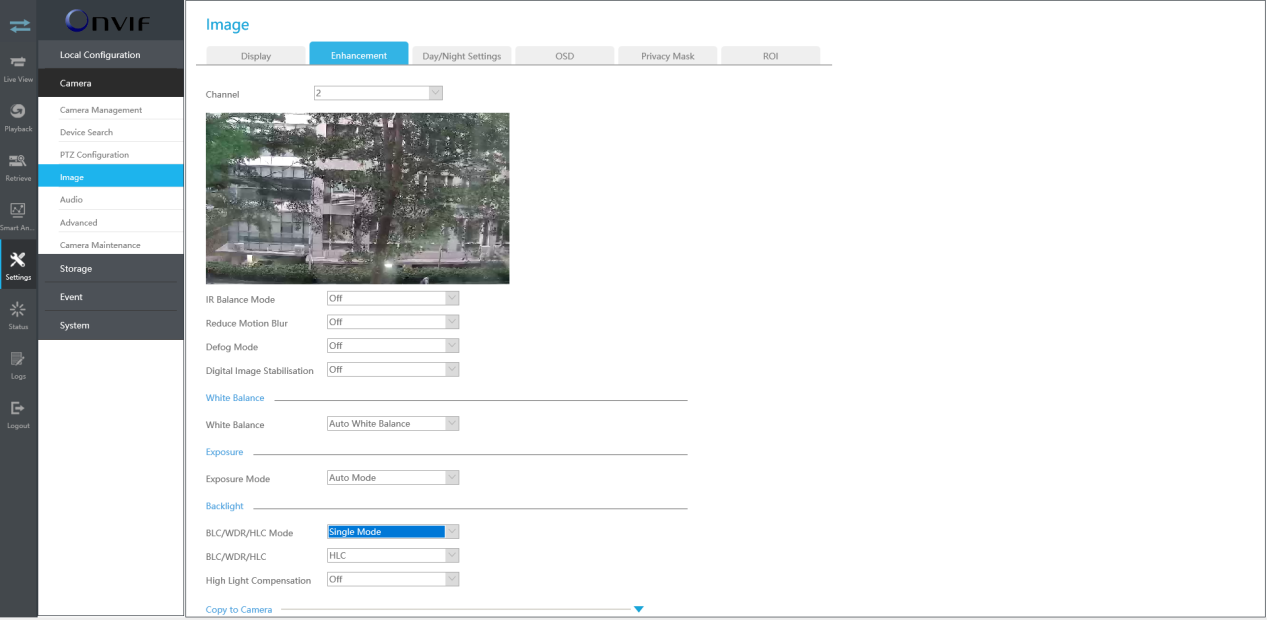Switch to the Day/Night Settings tab
This screenshot has height=620, width=1267.
(461, 56)
